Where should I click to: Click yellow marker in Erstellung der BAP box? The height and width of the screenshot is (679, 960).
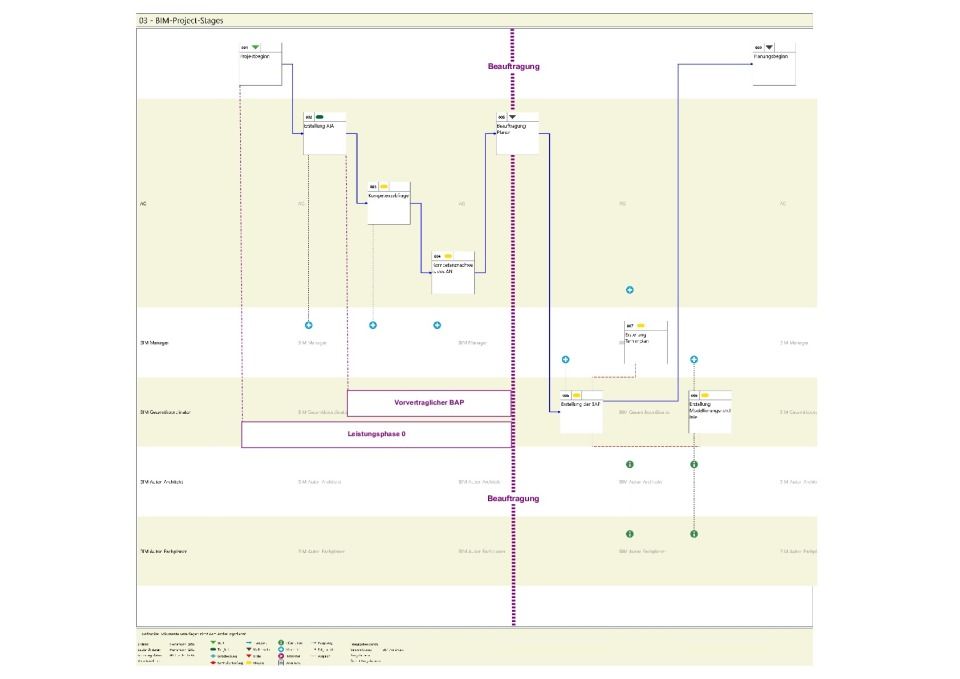[x=577, y=395]
